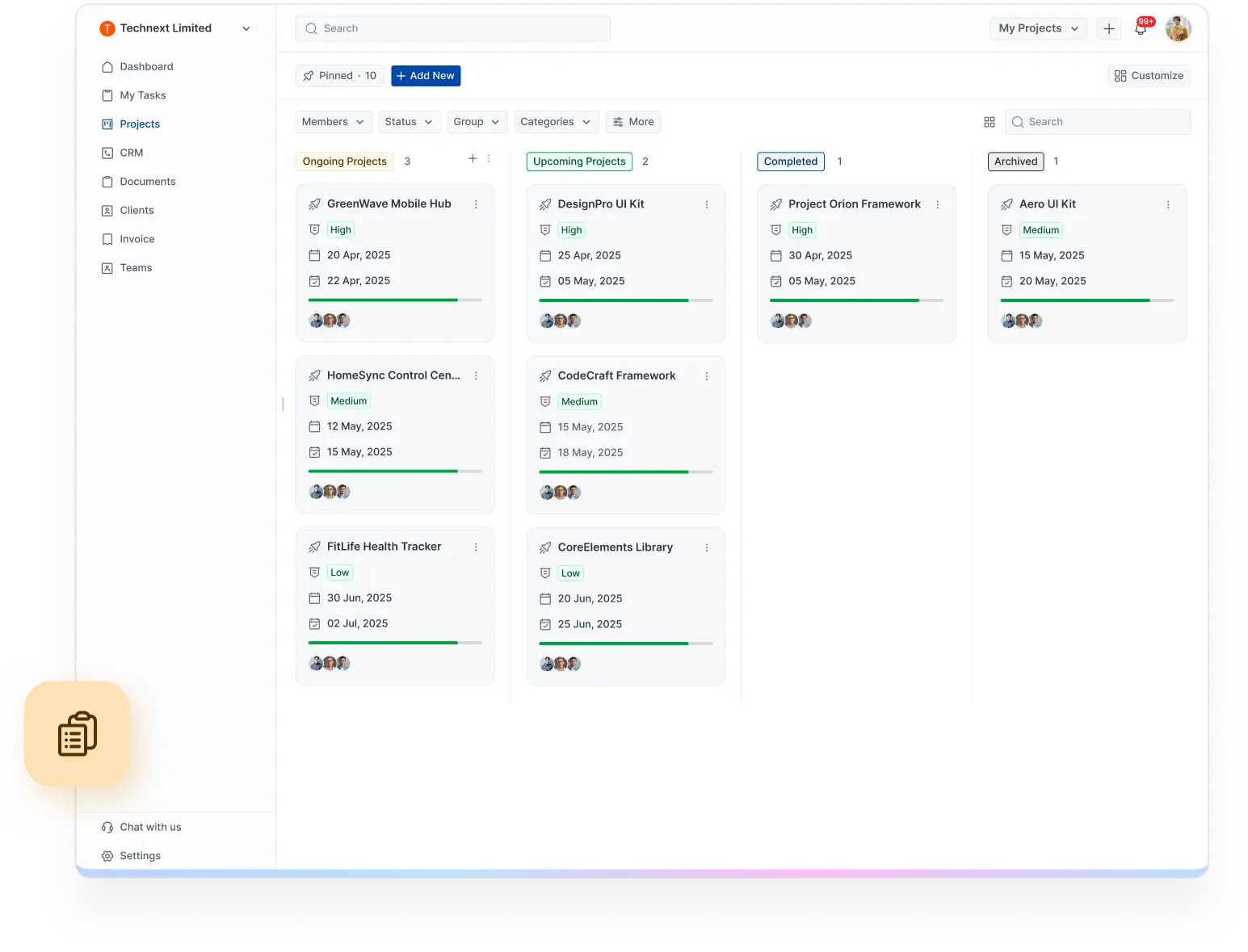The image size is (1248, 952).
Task: Open Settings at sidebar bottom
Action: point(131,856)
